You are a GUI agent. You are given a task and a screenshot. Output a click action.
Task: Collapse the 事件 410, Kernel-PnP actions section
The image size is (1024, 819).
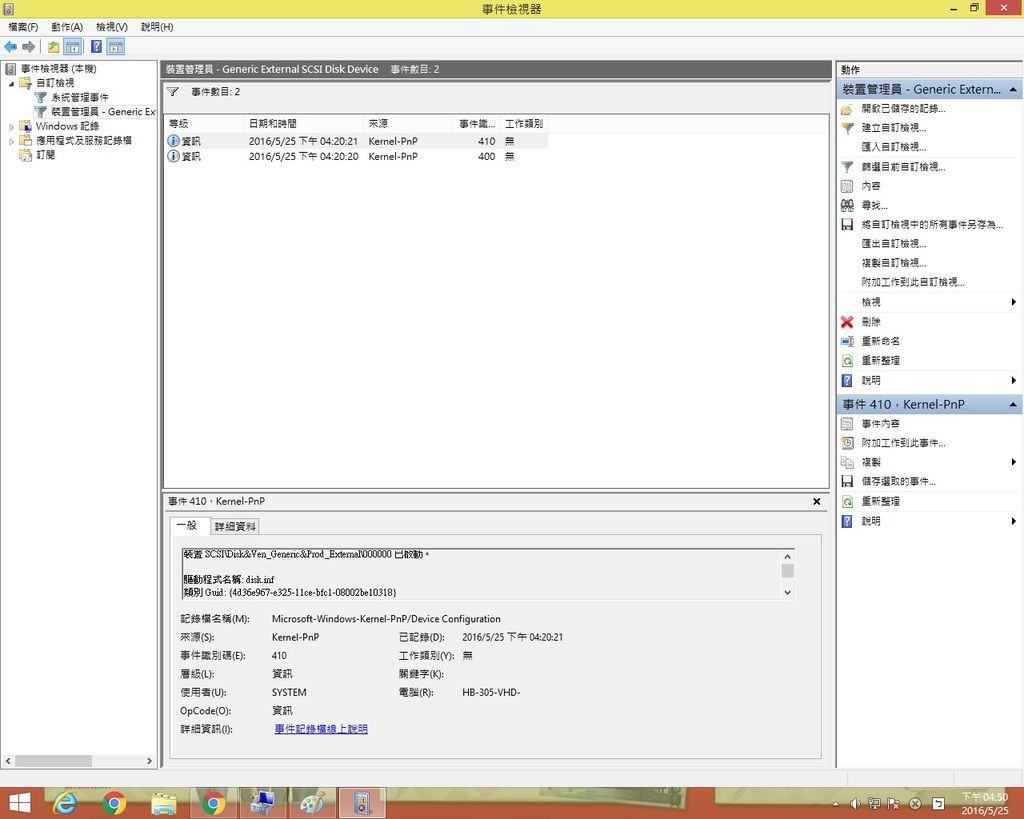(x=1013, y=405)
